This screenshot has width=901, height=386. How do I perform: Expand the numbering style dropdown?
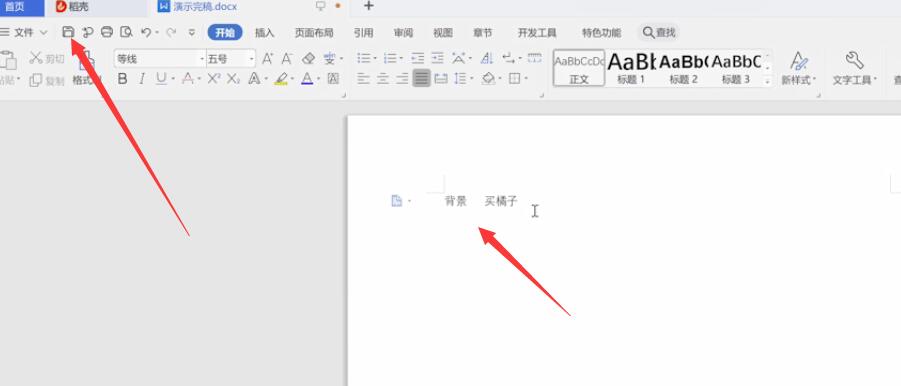[401, 59]
